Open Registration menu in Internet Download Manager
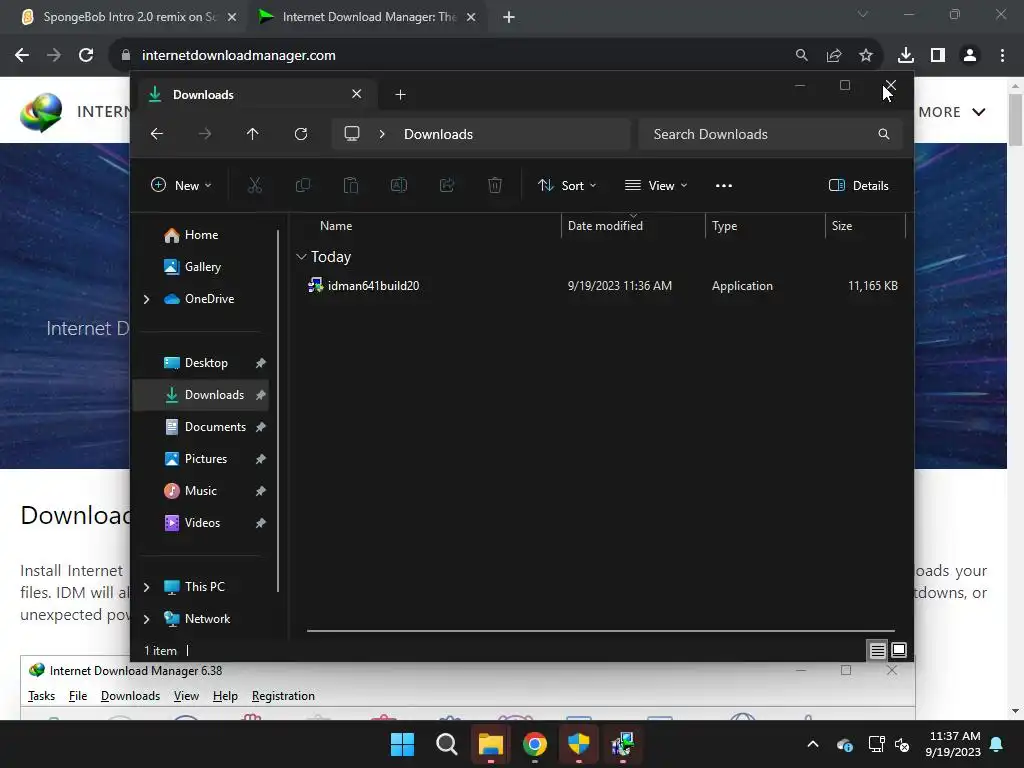This screenshot has height=768, width=1024. click(x=283, y=696)
